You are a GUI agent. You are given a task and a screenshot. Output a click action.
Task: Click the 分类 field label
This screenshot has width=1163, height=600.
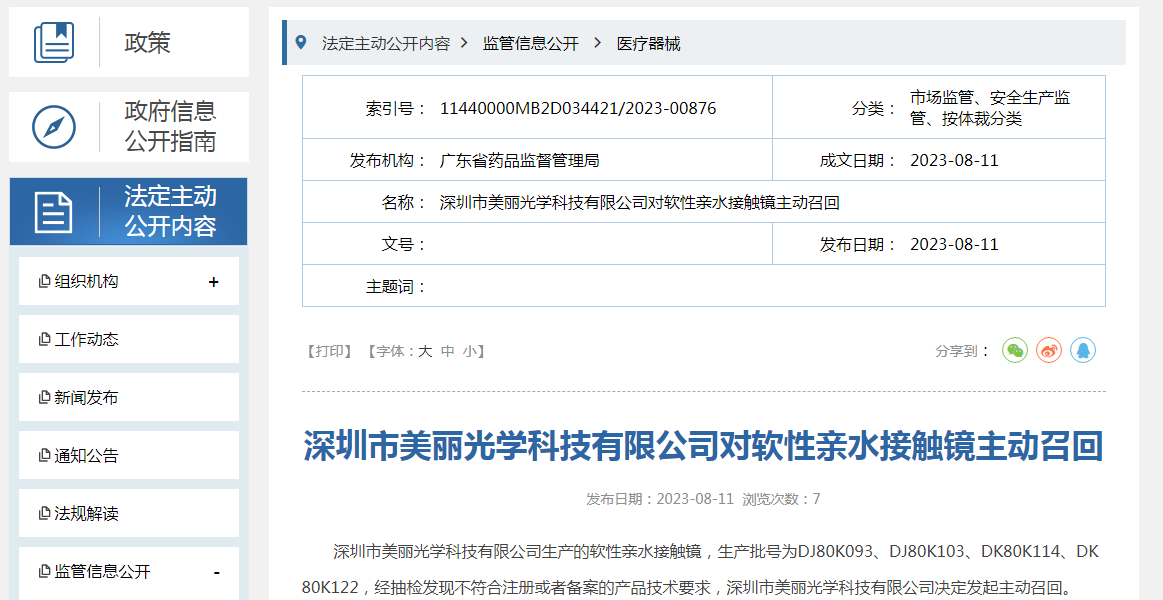pyautogui.click(x=876, y=108)
